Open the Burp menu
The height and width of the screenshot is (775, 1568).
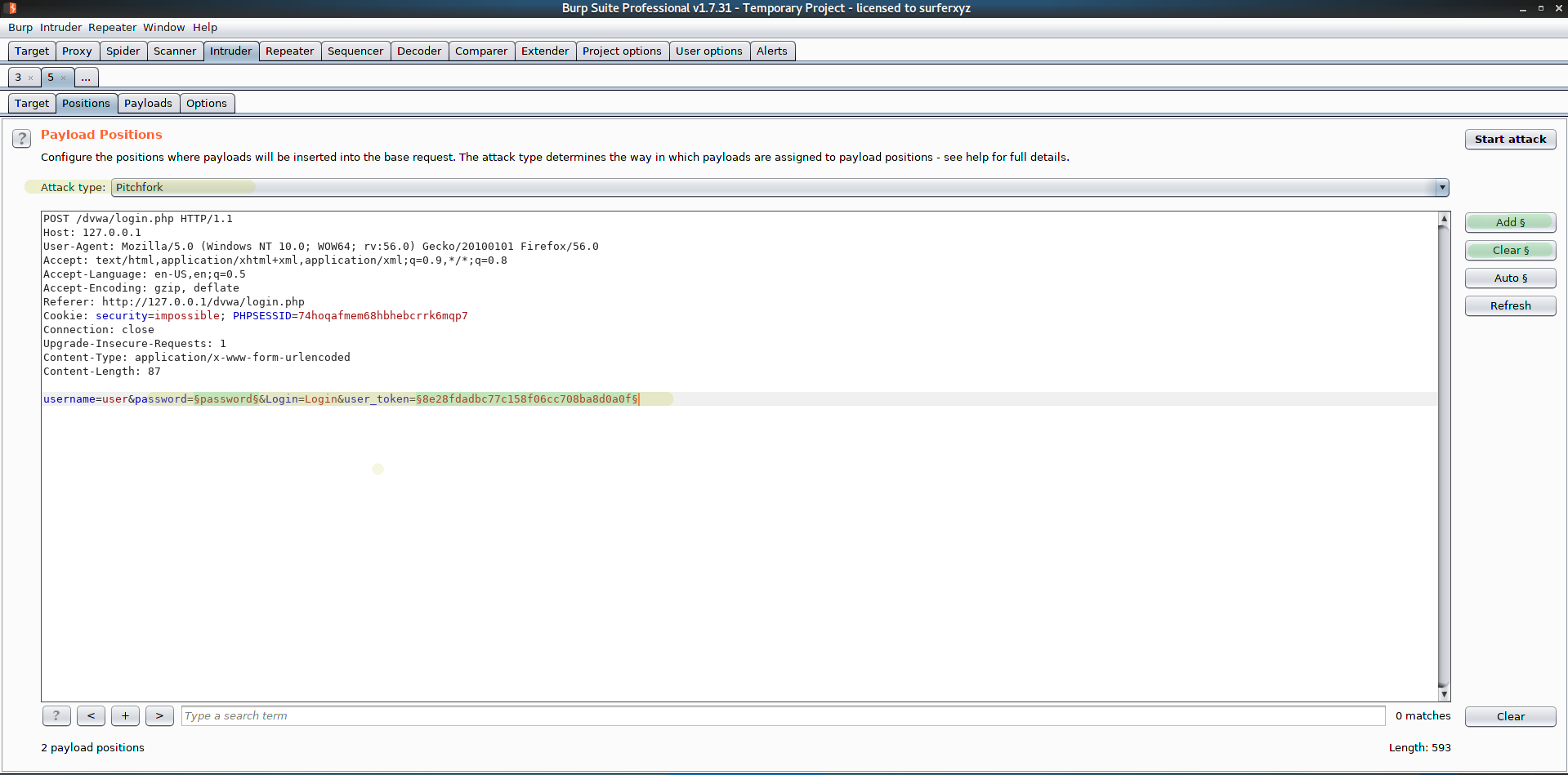pyautogui.click(x=20, y=28)
